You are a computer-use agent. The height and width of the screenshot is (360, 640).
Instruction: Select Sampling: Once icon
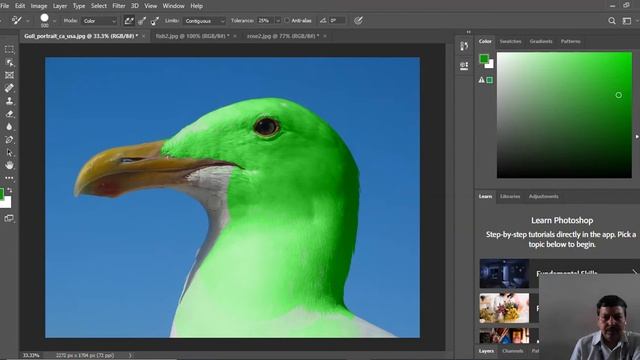coord(142,20)
